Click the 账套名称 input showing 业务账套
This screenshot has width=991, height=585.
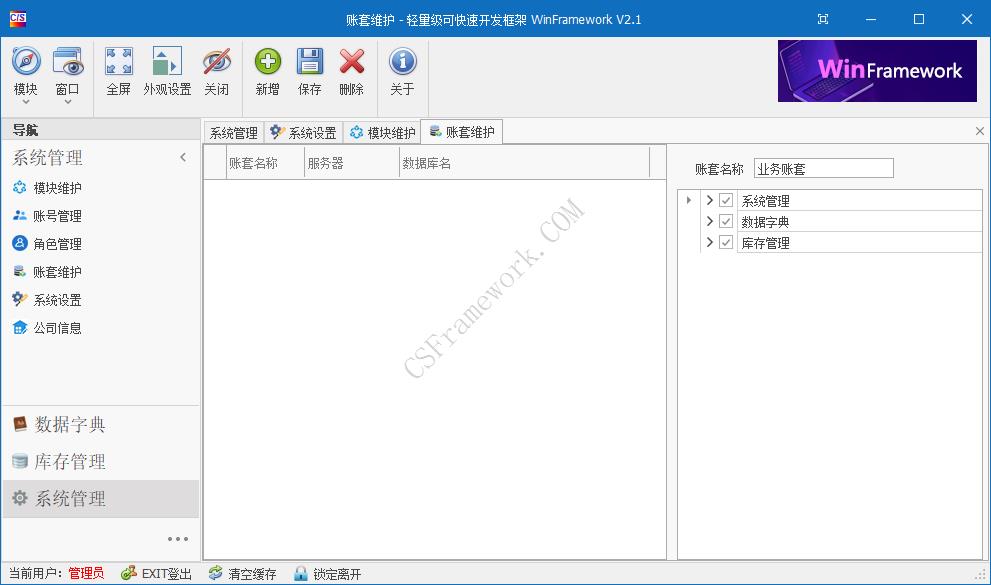tap(823, 167)
